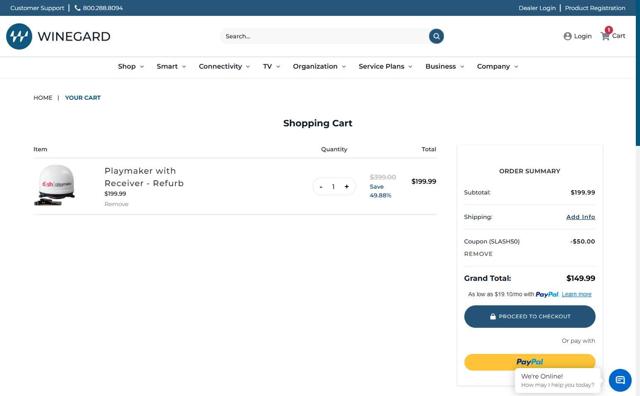Proceed to checkout

point(529,316)
